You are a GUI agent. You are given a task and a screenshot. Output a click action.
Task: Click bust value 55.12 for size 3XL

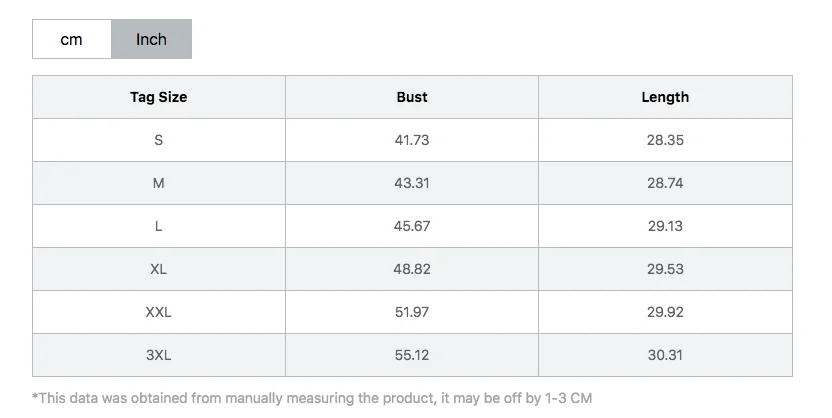[x=412, y=355]
